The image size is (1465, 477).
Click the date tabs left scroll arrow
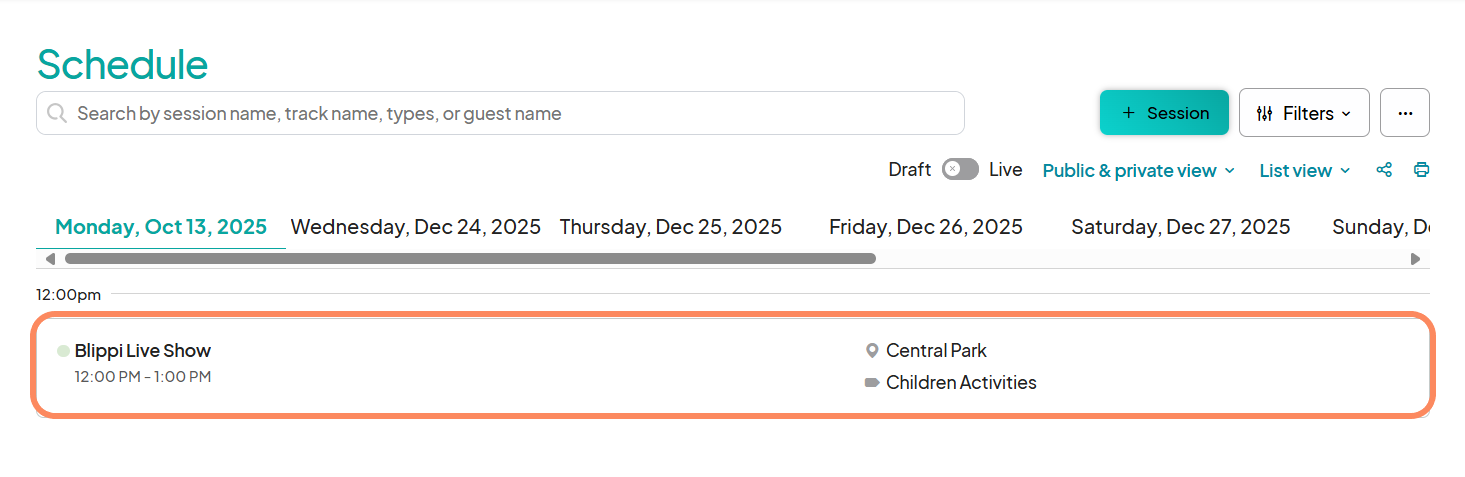pos(50,259)
